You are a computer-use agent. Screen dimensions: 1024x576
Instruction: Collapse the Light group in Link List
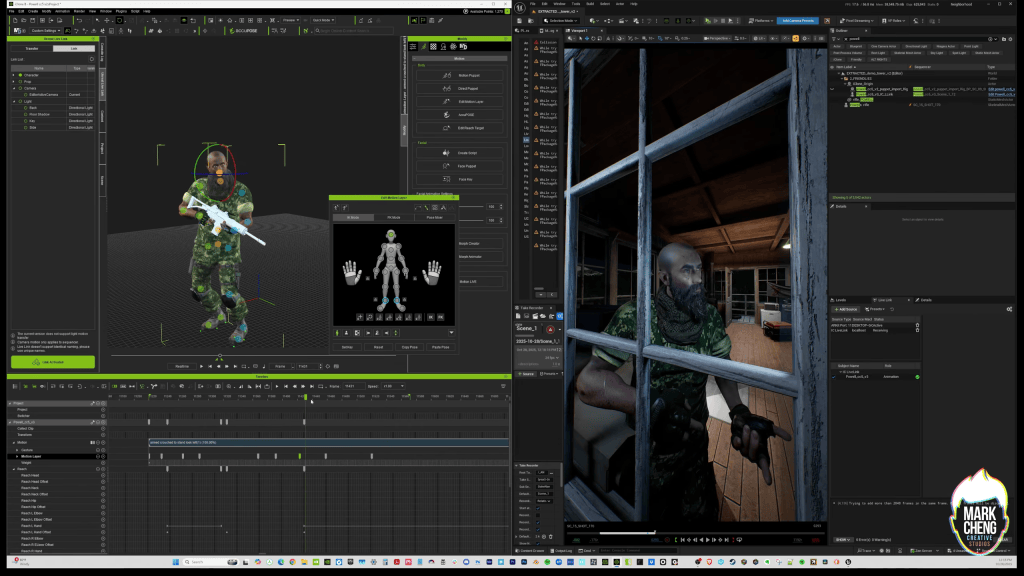coord(14,101)
